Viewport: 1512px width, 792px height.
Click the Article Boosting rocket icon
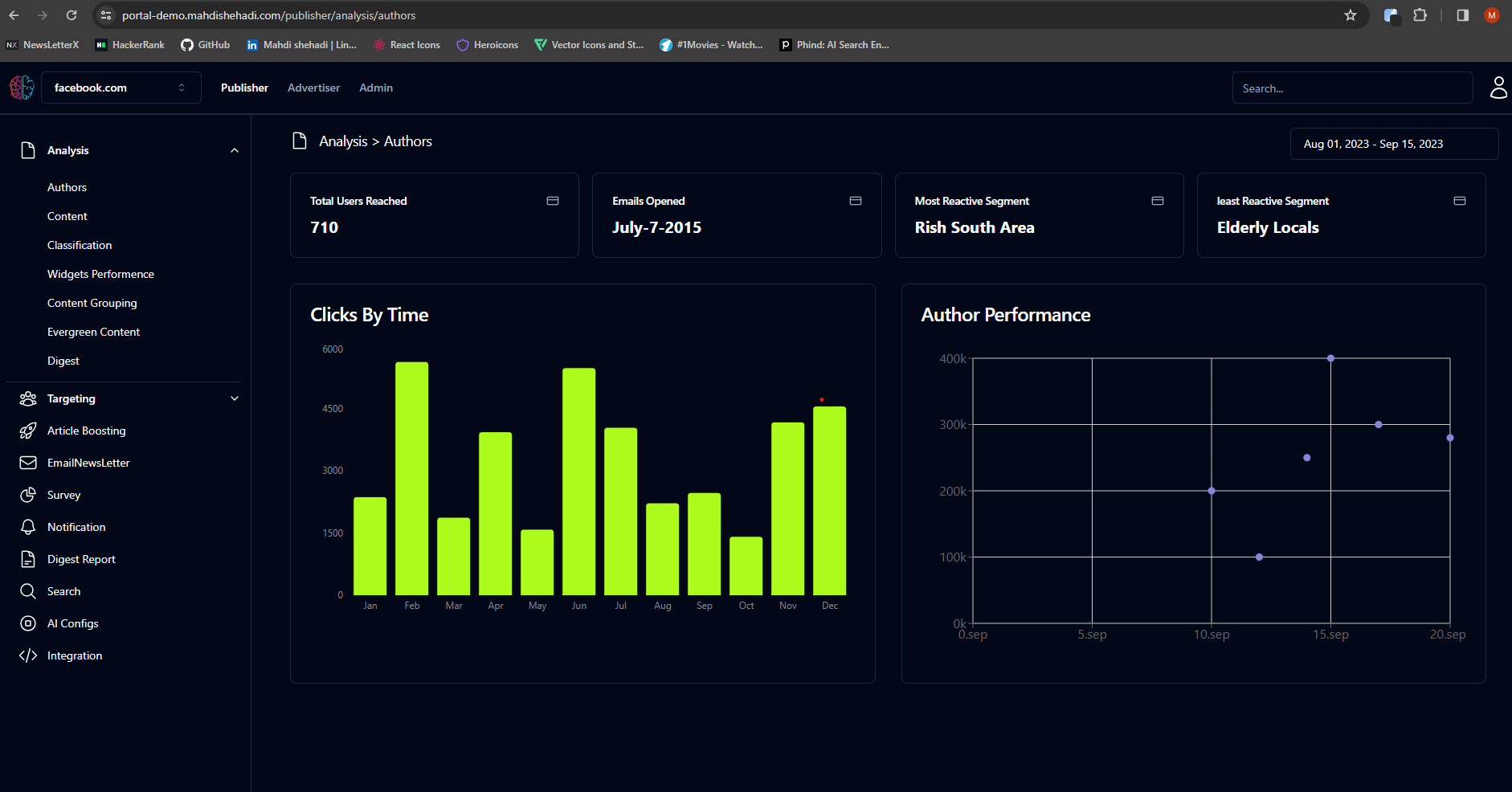[28, 431]
